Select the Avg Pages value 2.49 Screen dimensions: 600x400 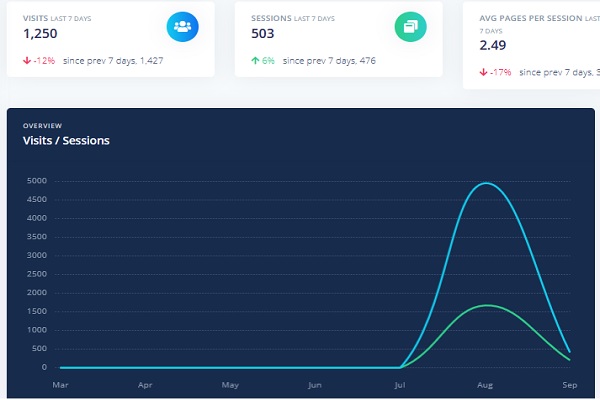492,45
